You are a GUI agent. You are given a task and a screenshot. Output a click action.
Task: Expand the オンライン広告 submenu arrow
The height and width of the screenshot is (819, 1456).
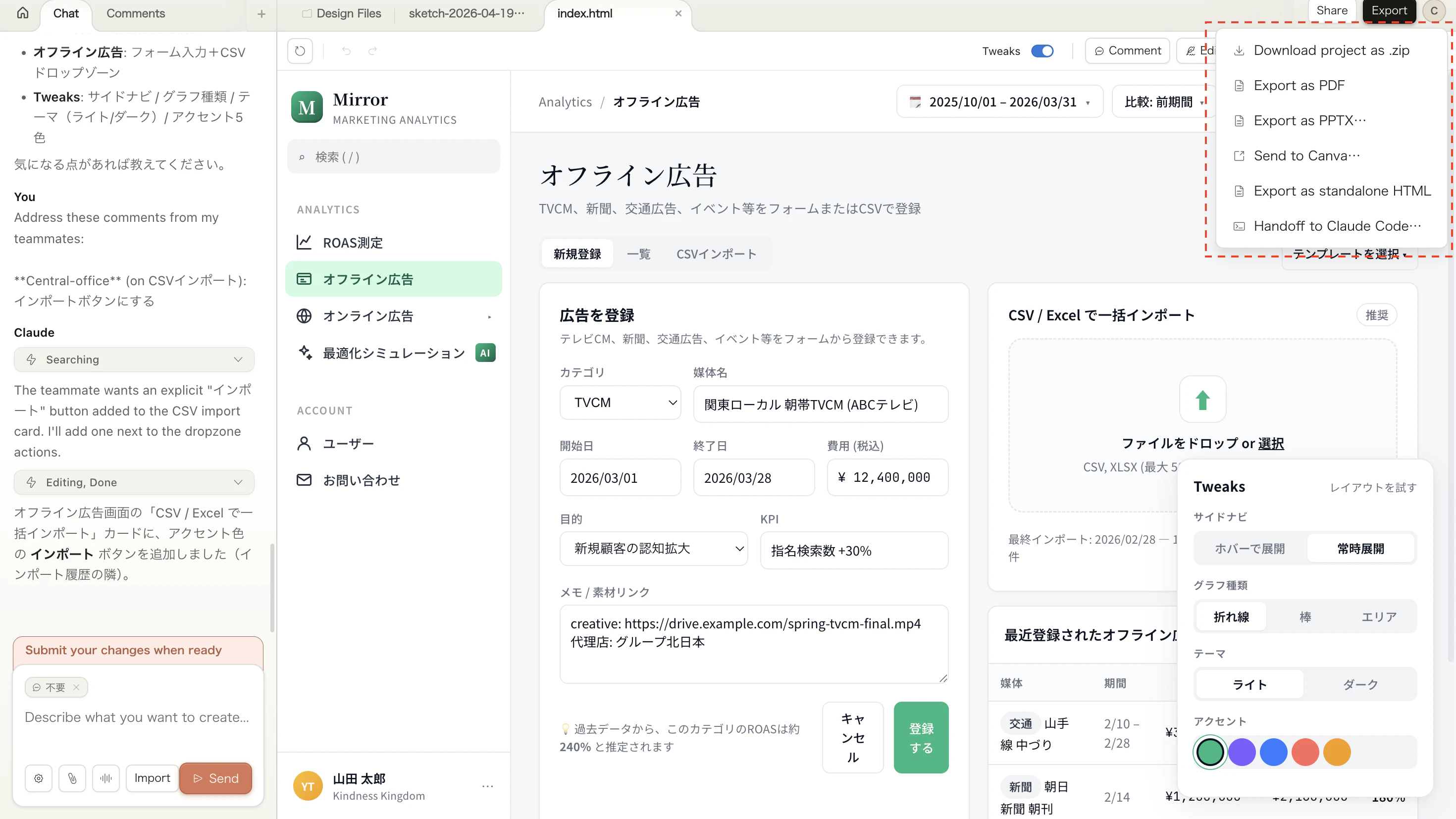(489, 316)
